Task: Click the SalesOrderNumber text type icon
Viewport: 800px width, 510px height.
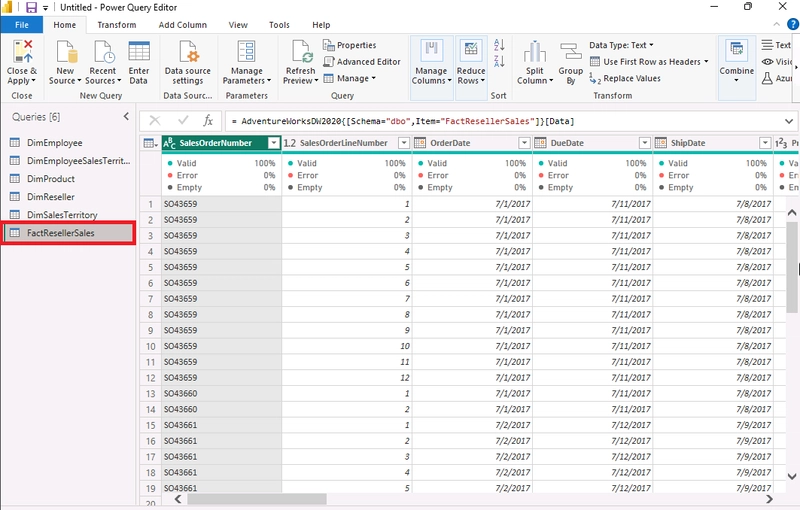Action: tap(169, 143)
